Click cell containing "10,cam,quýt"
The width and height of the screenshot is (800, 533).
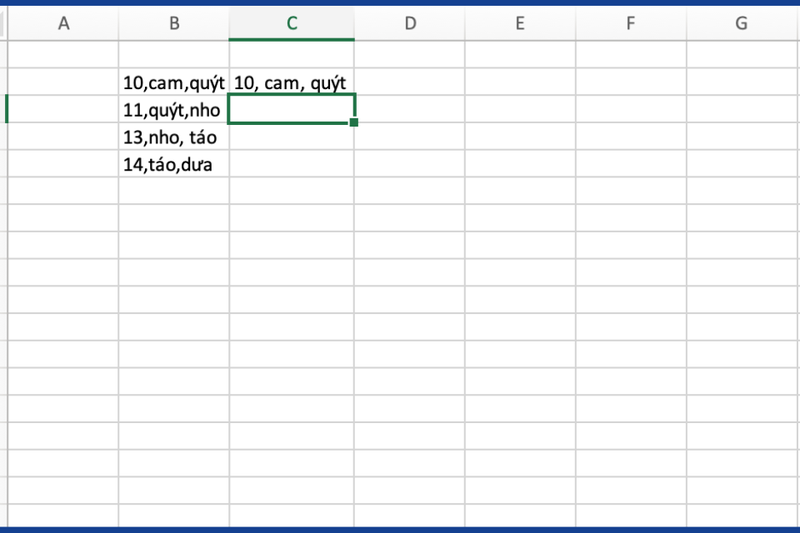[174, 82]
